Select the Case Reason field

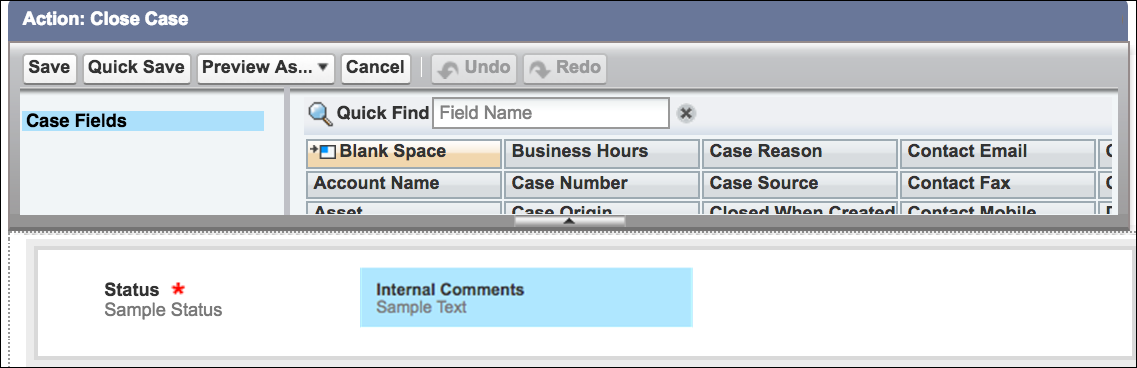tap(800, 153)
